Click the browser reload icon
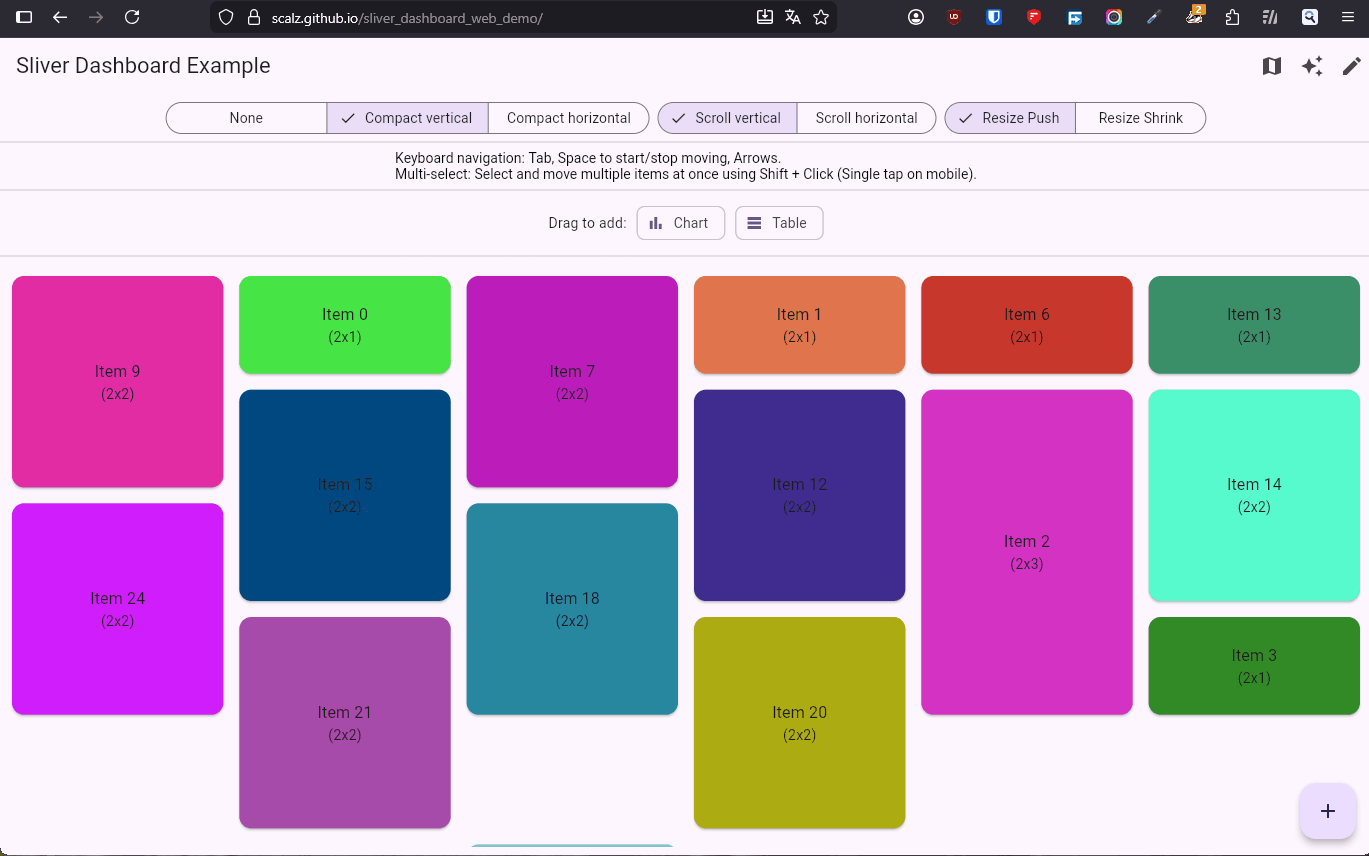 (x=132, y=17)
